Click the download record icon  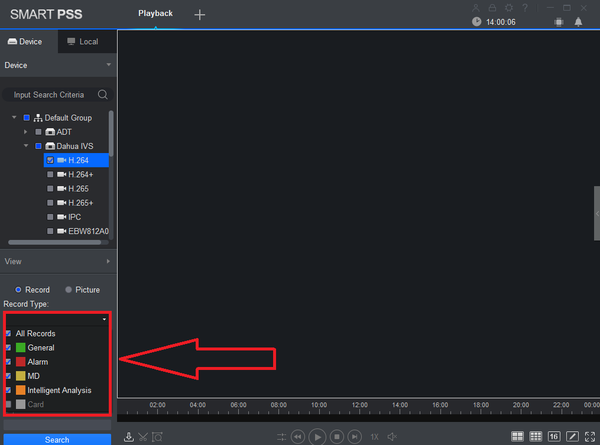(129, 437)
